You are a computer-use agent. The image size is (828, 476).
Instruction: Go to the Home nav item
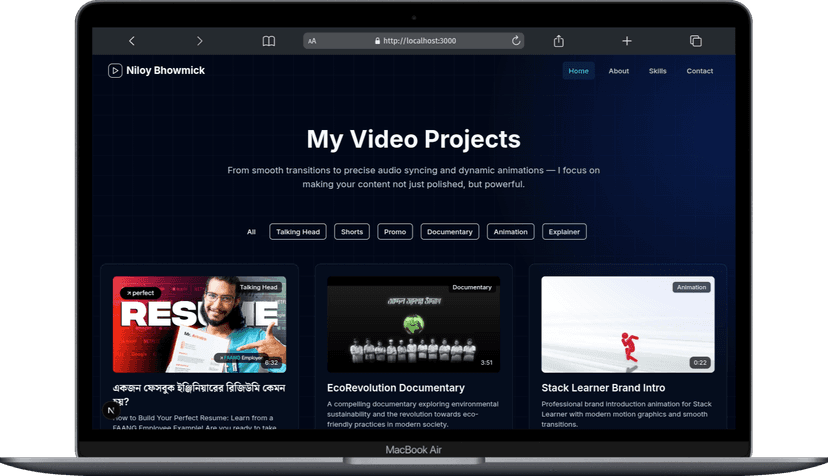click(x=578, y=71)
